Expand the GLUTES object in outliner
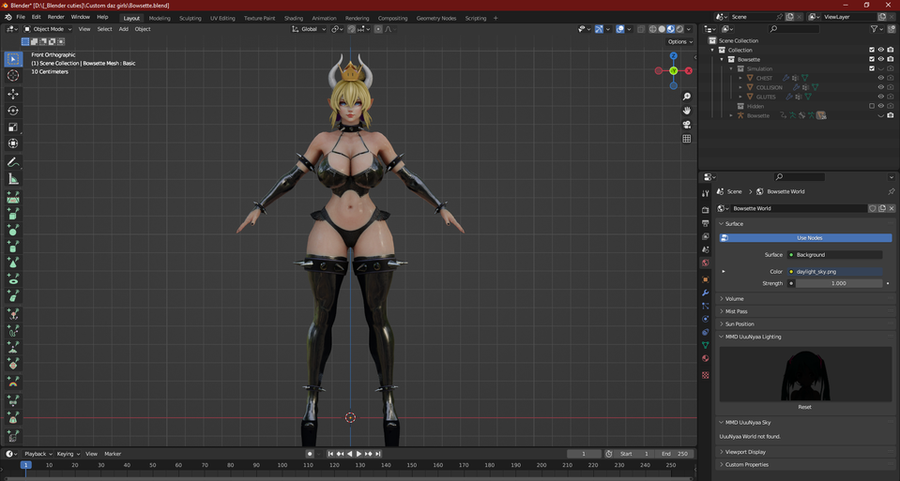The image size is (900, 481). tap(740, 97)
